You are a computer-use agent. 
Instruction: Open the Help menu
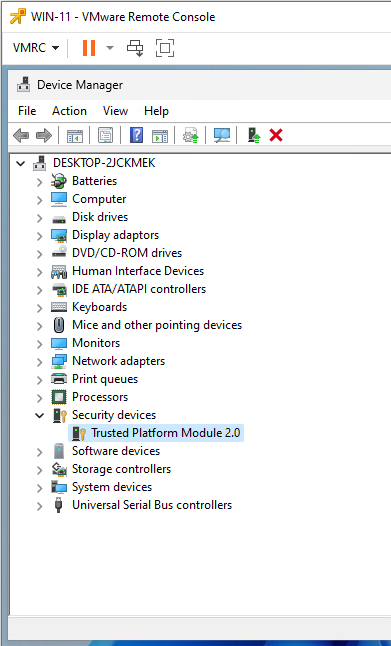tap(156, 111)
